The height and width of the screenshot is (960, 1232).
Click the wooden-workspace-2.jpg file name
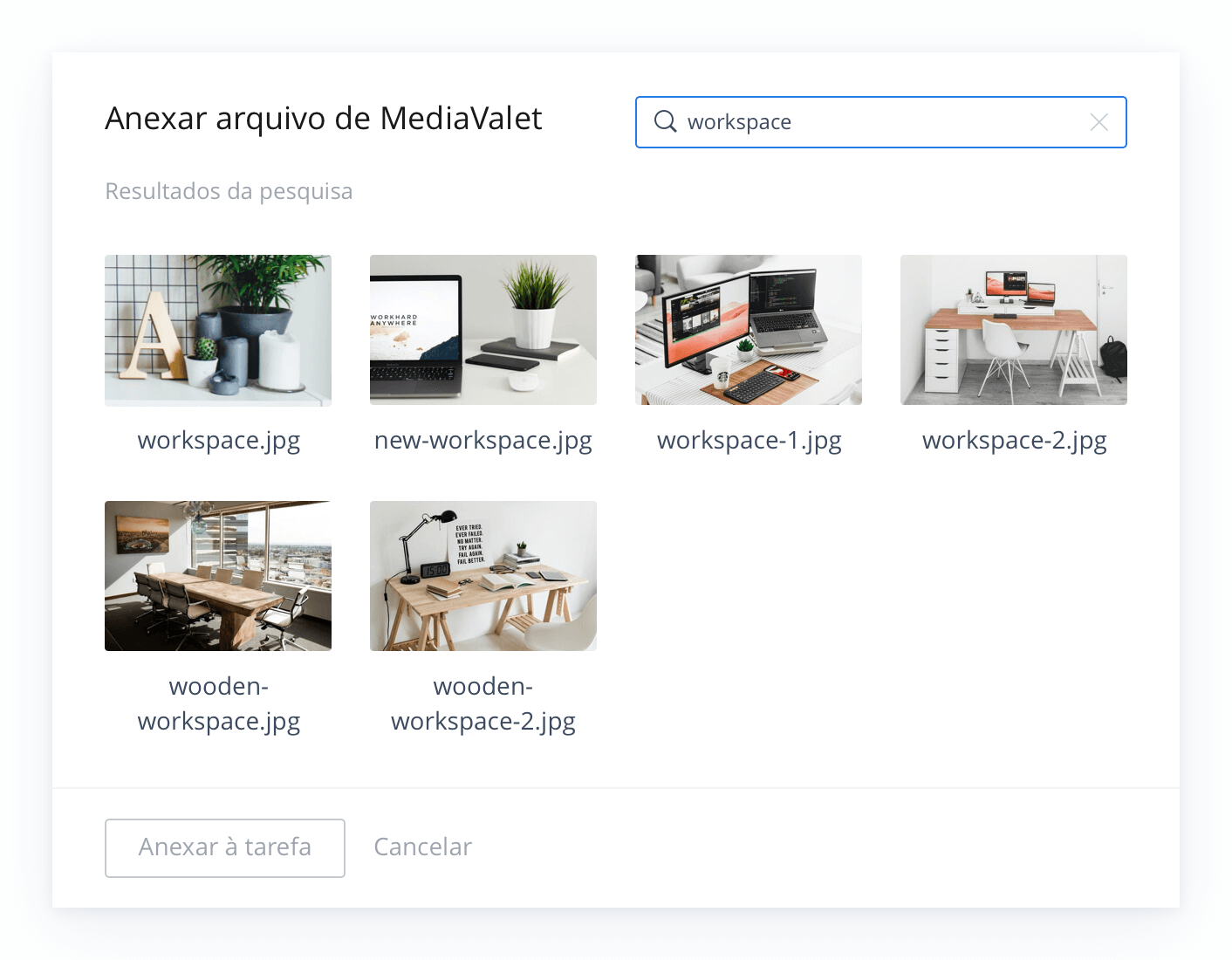[483, 704]
